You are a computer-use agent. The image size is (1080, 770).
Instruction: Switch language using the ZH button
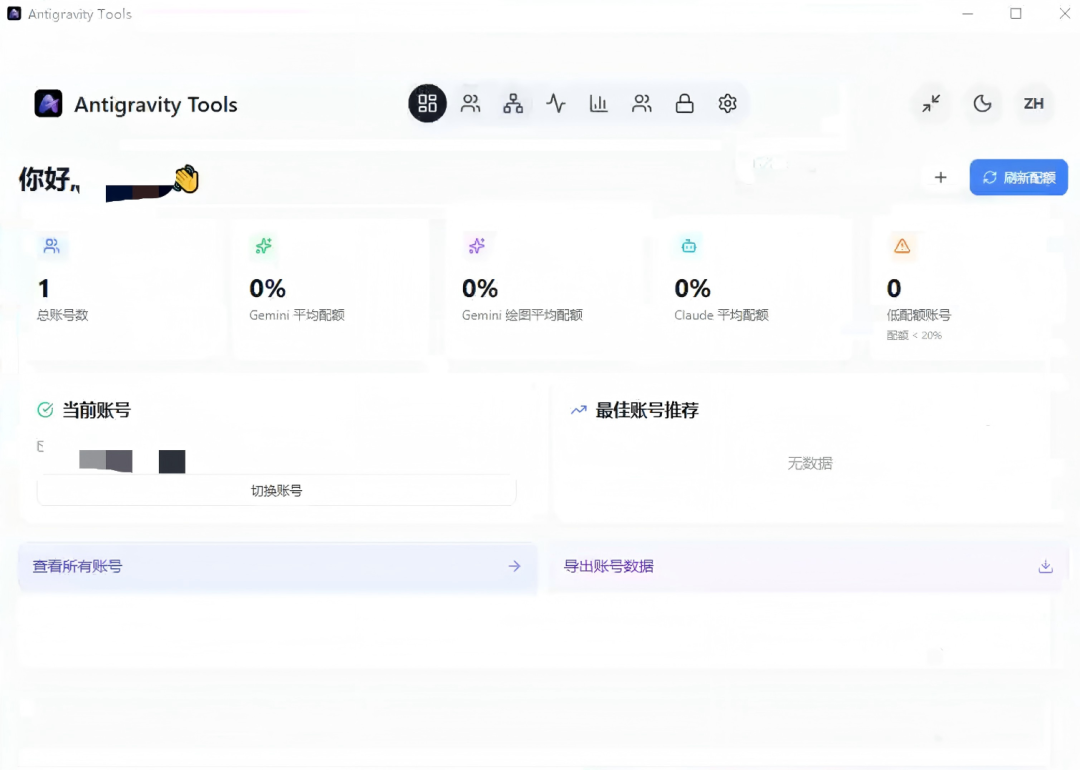click(1033, 103)
